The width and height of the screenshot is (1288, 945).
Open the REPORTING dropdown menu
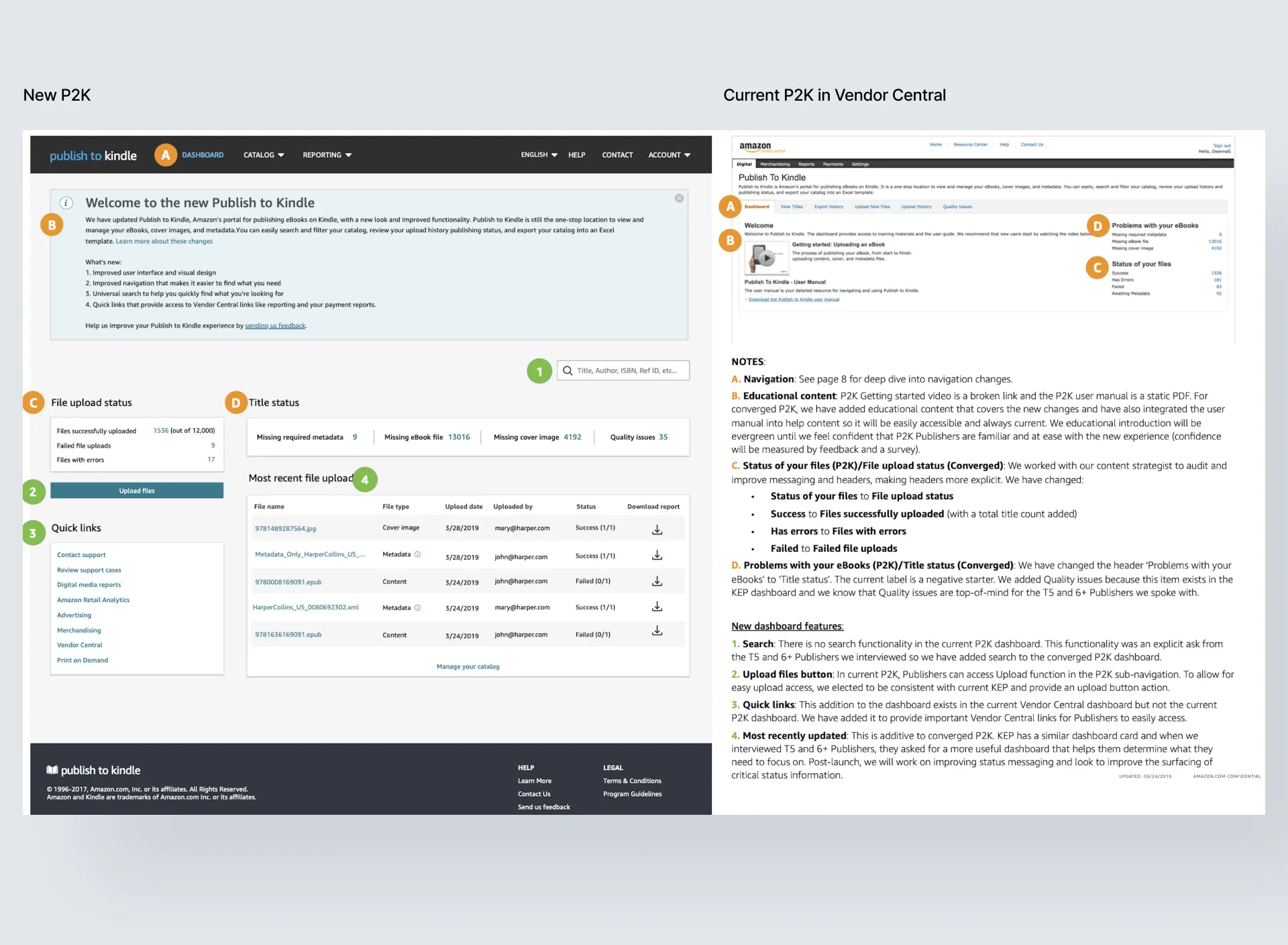tap(327, 155)
